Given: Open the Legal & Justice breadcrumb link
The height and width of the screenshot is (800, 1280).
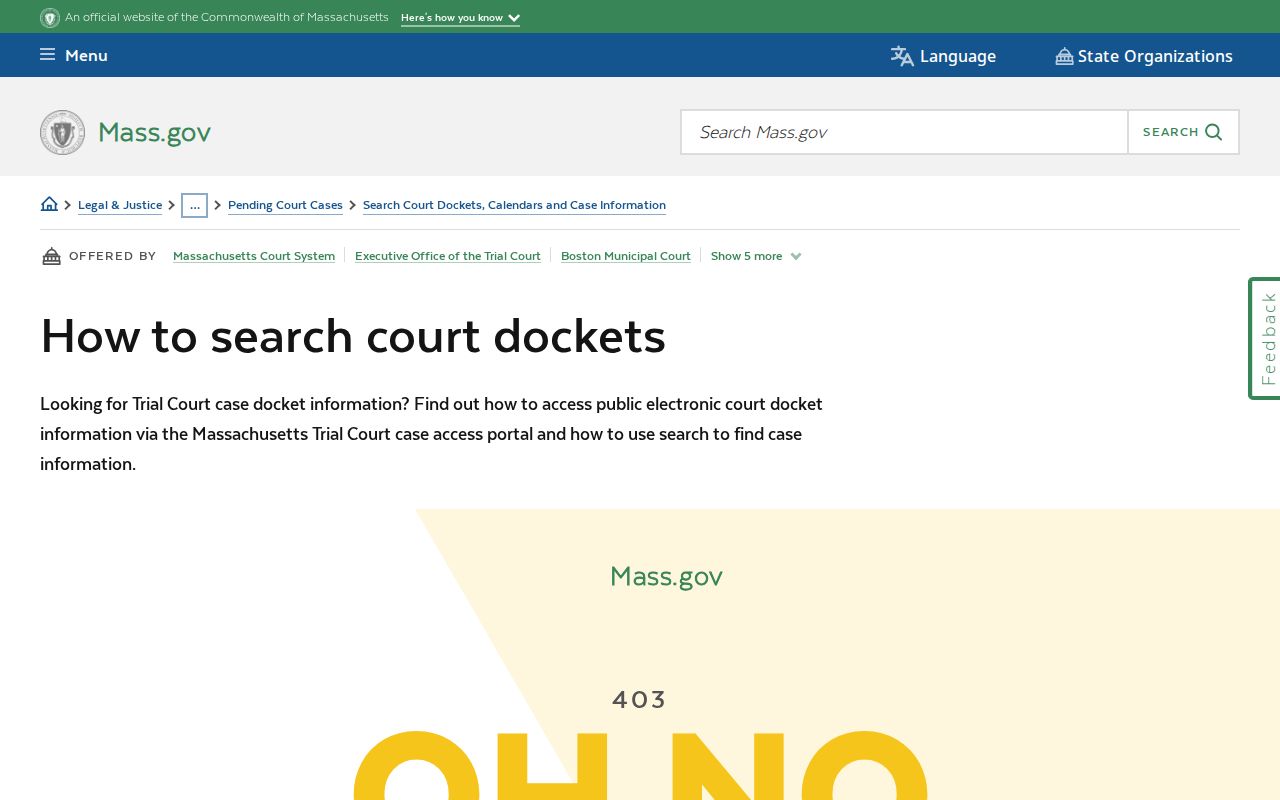Looking at the screenshot, I should 120,205.
